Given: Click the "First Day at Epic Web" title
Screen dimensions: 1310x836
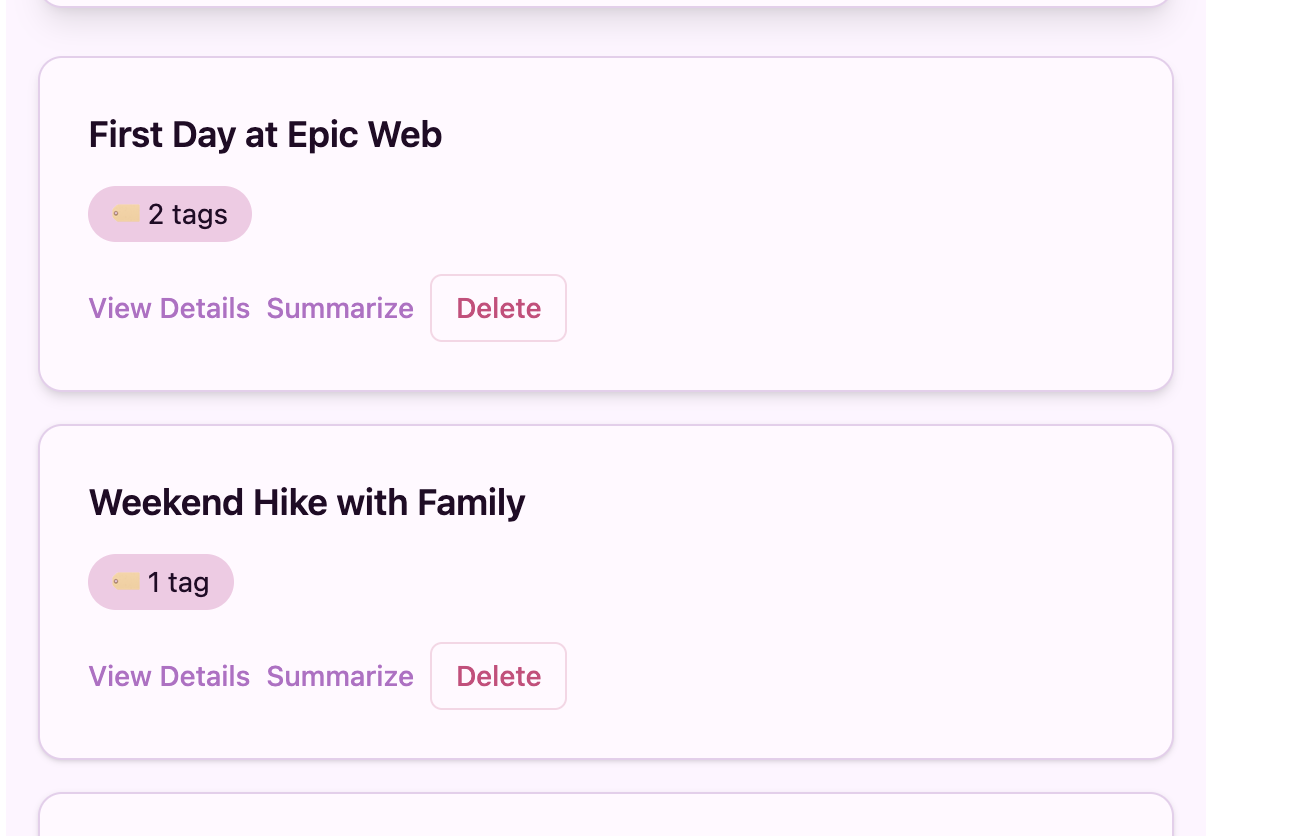Looking at the screenshot, I should (x=265, y=135).
